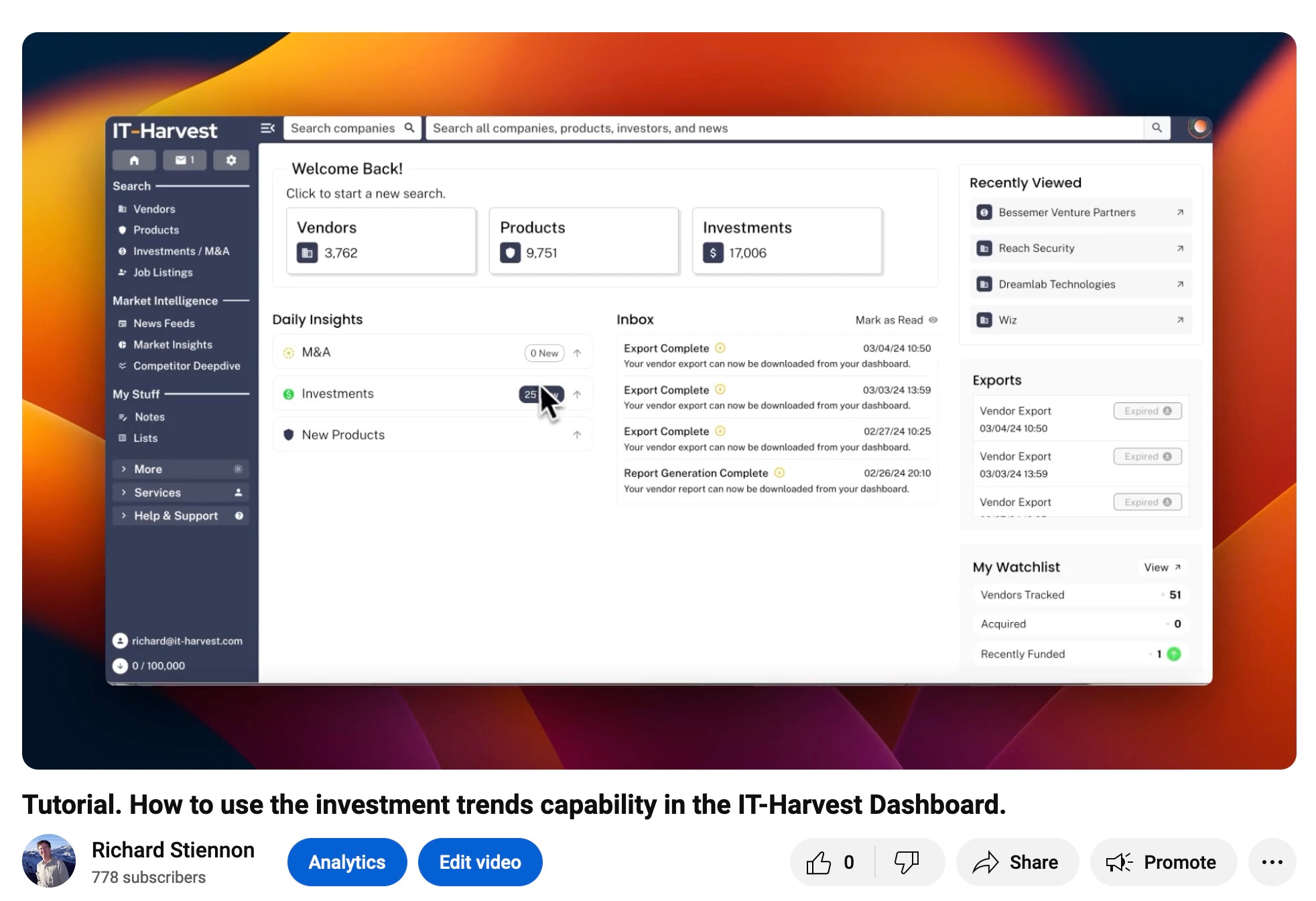Click the global search magnifier button
This screenshot has width=1316, height=901.
click(1157, 127)
